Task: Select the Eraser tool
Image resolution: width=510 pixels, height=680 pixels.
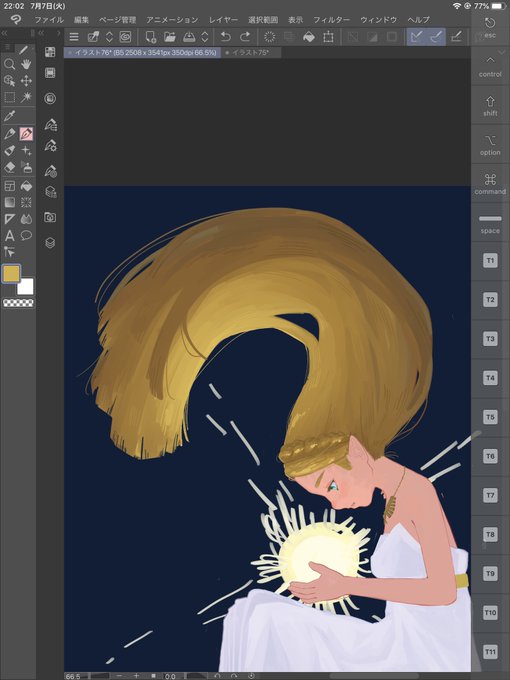Action: click(10, 167)
